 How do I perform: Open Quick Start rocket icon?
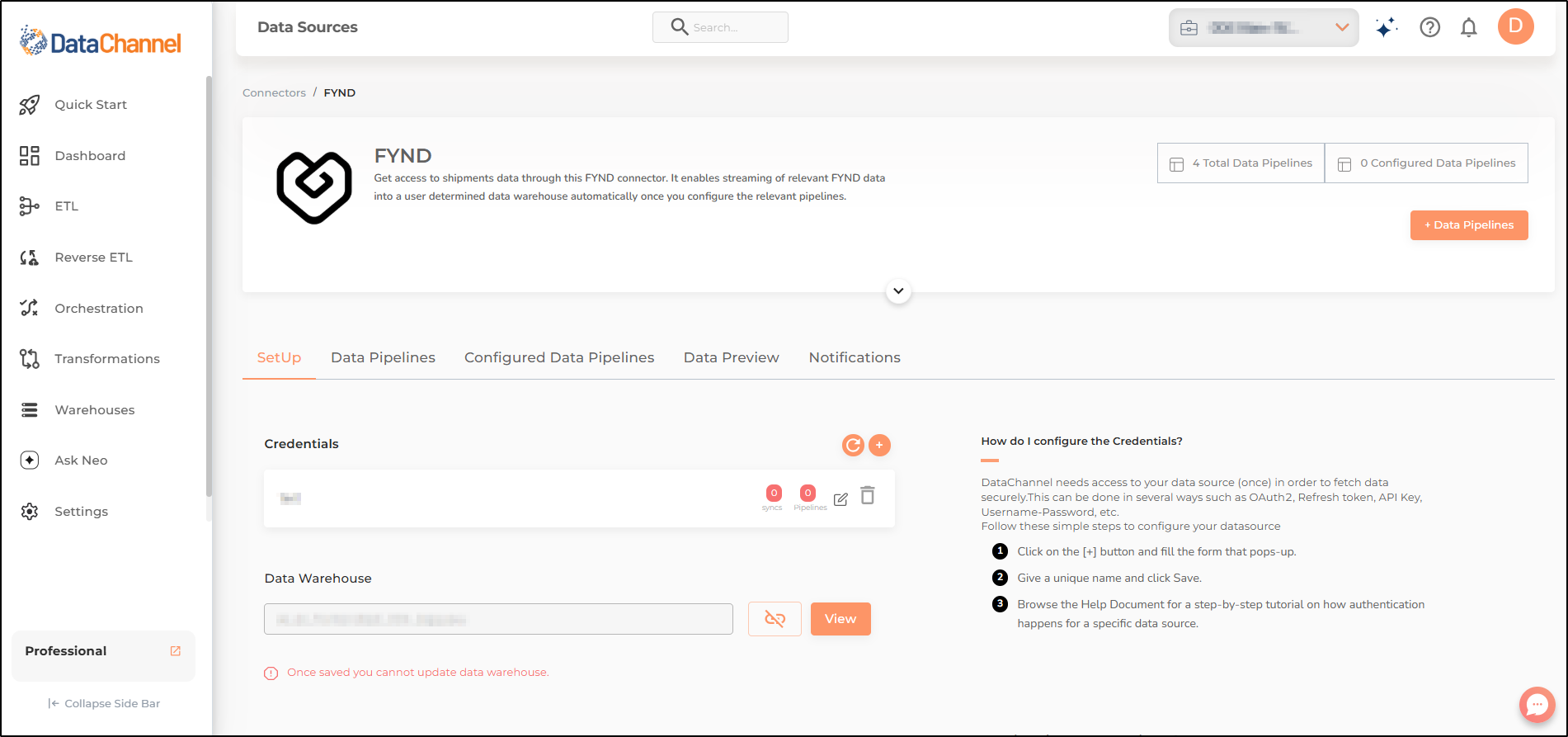pyautogui.click(x=30, y=105)
